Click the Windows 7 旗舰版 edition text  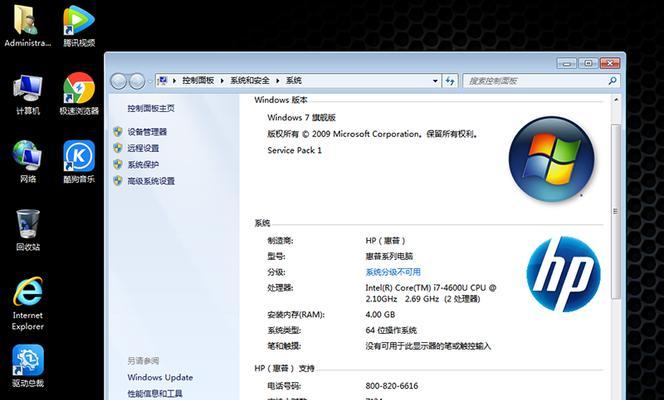[x=302, y=117]
